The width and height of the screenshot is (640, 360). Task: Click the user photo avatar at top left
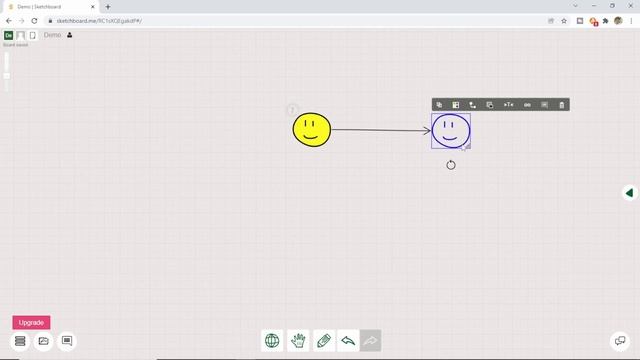click(x=20, y=36)
